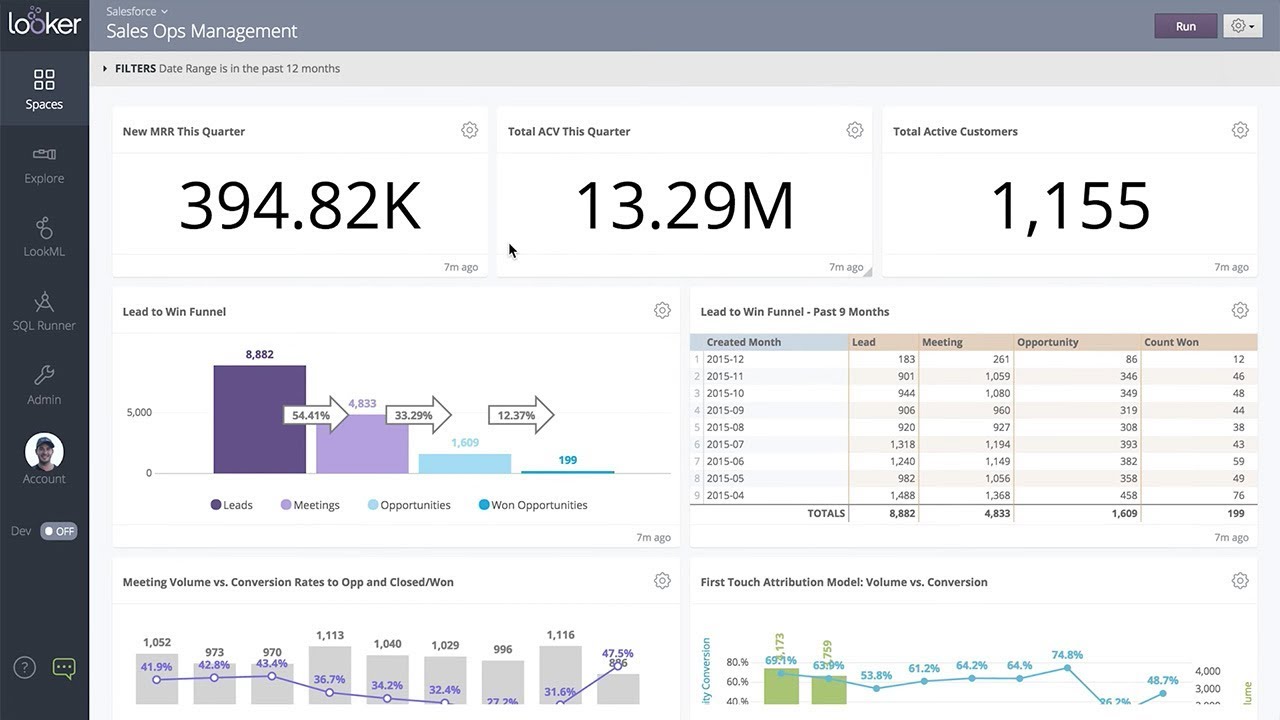
Task: Toggle Dev mode on
Action: click(58, 531)
